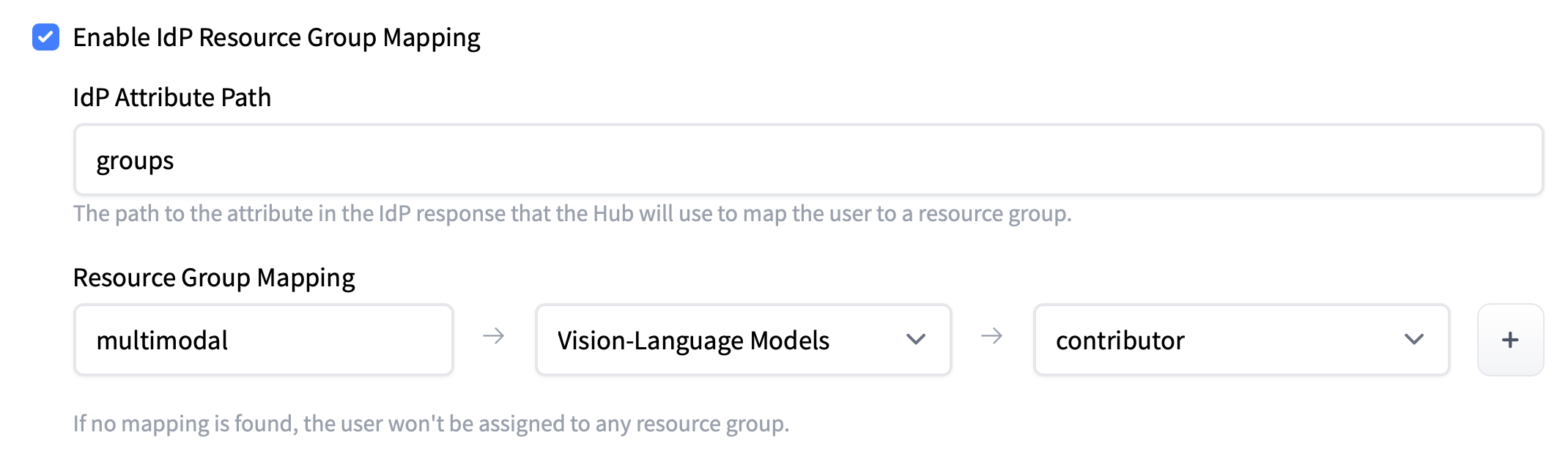Click the blue checkmark icon
Viewport: 1568px width, 457px height.
pos(45,37)
